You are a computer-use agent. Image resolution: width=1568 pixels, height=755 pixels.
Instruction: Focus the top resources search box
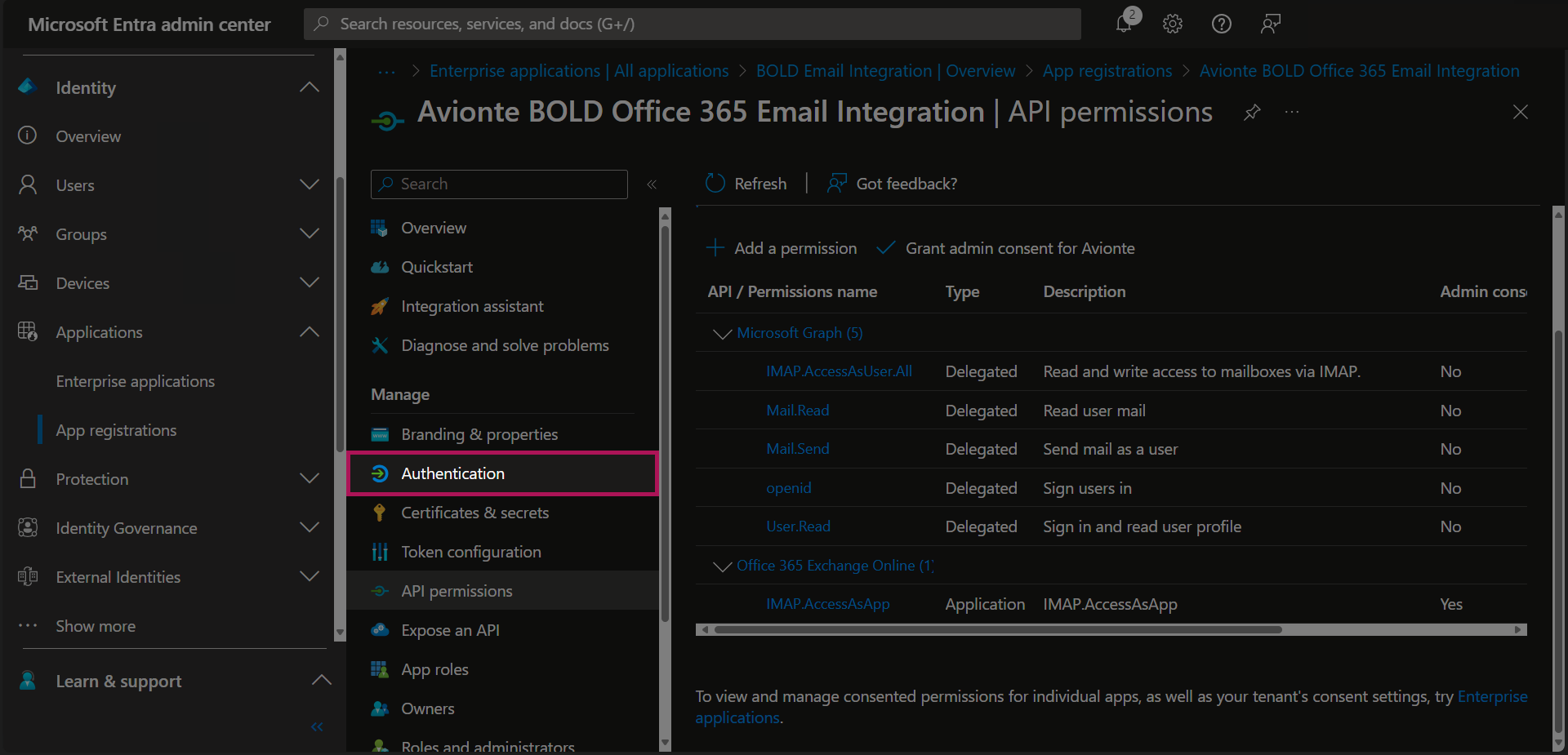693,24
